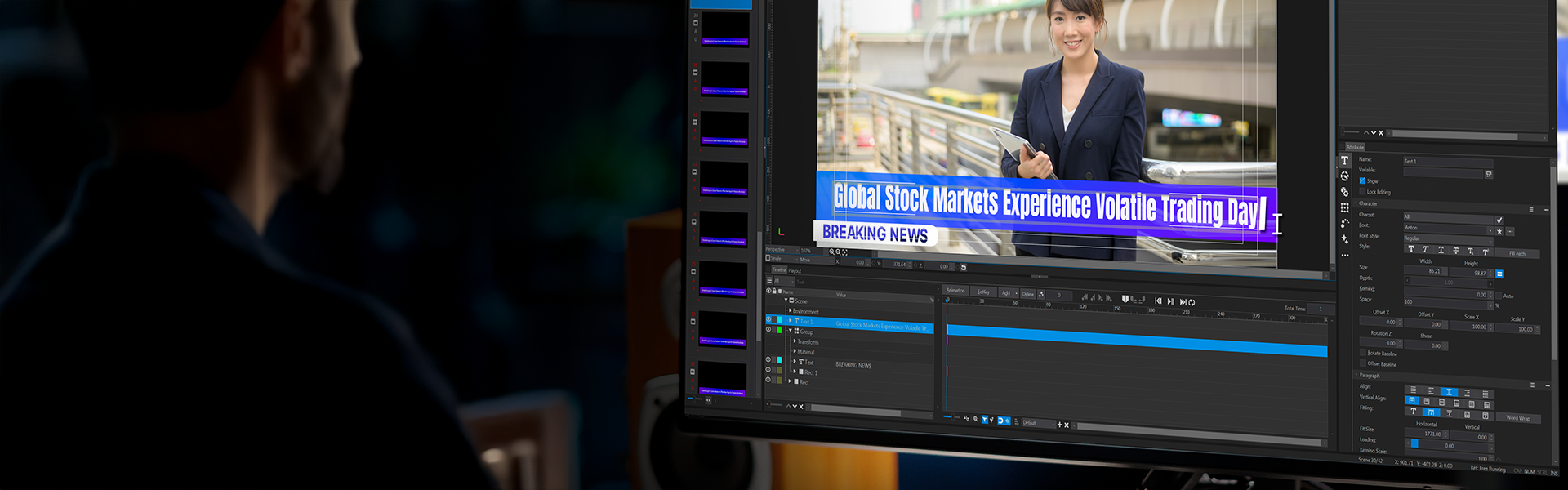The image size is (1568, 490).
Task: Select the Text 1 blue timeline track
Action: (x=1137, y=339)
